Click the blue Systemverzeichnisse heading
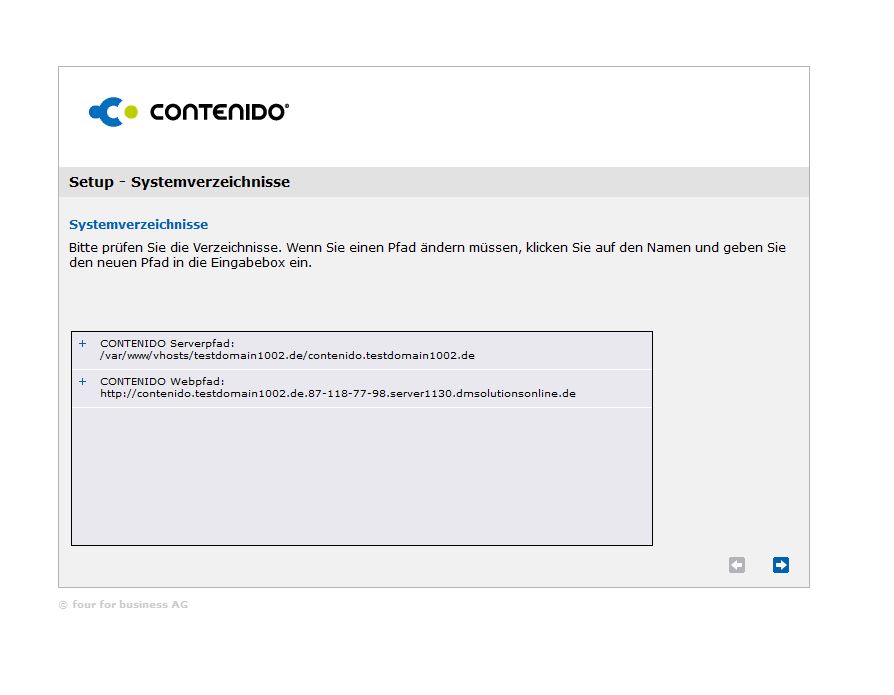Viewport: 894px width, 695px height. [x=139, y=224]
